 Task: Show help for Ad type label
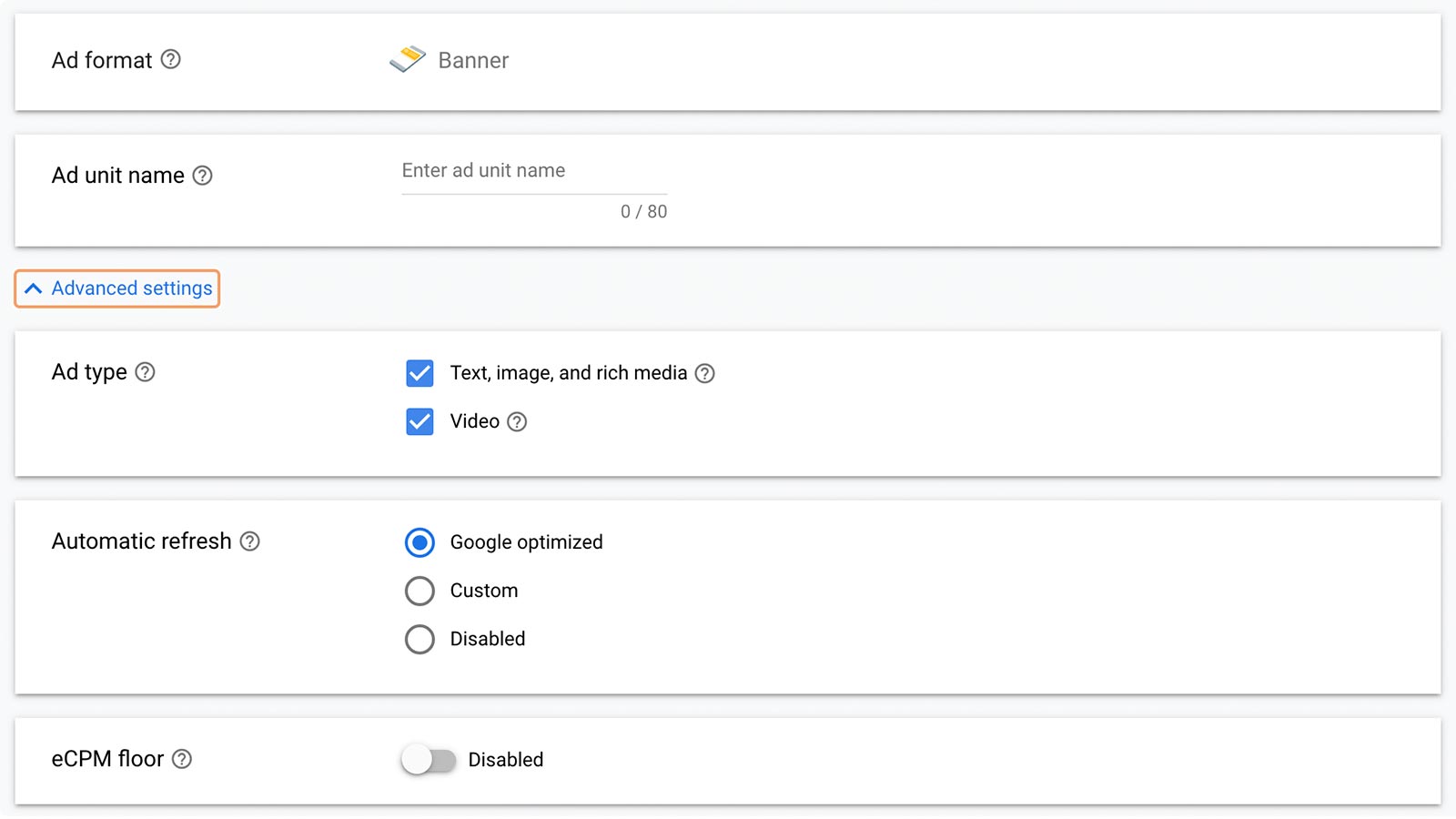145,371
